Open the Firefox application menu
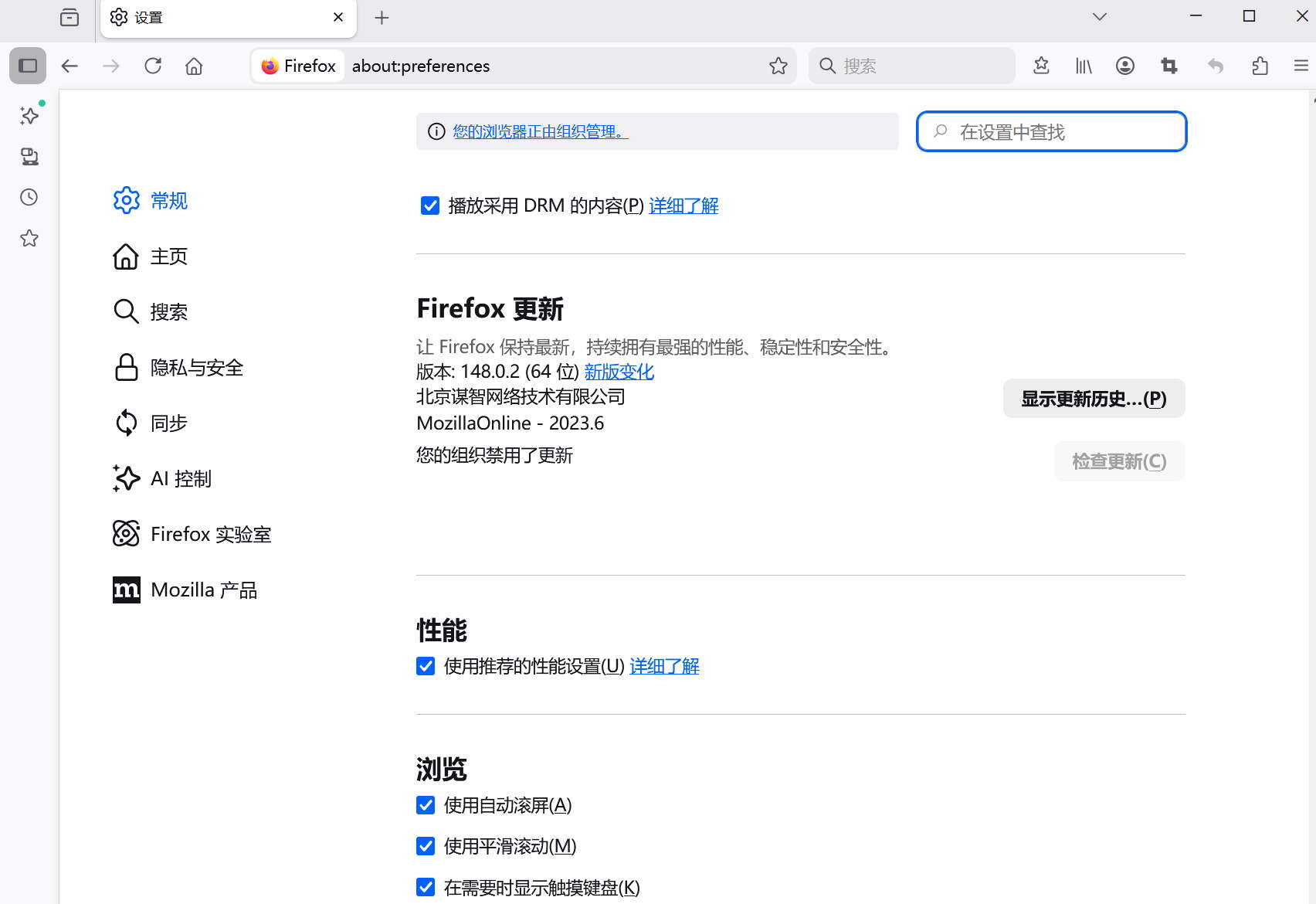 click(1301, 66)
